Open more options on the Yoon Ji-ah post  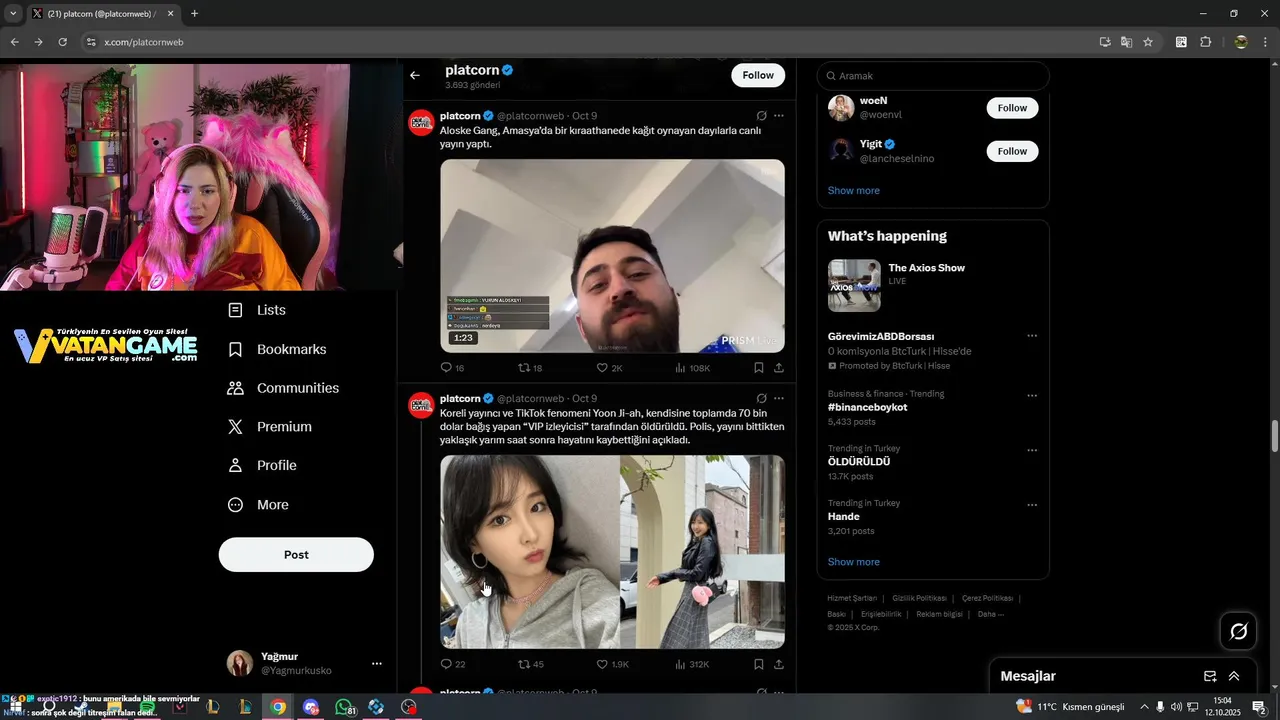tap(779, 398)
